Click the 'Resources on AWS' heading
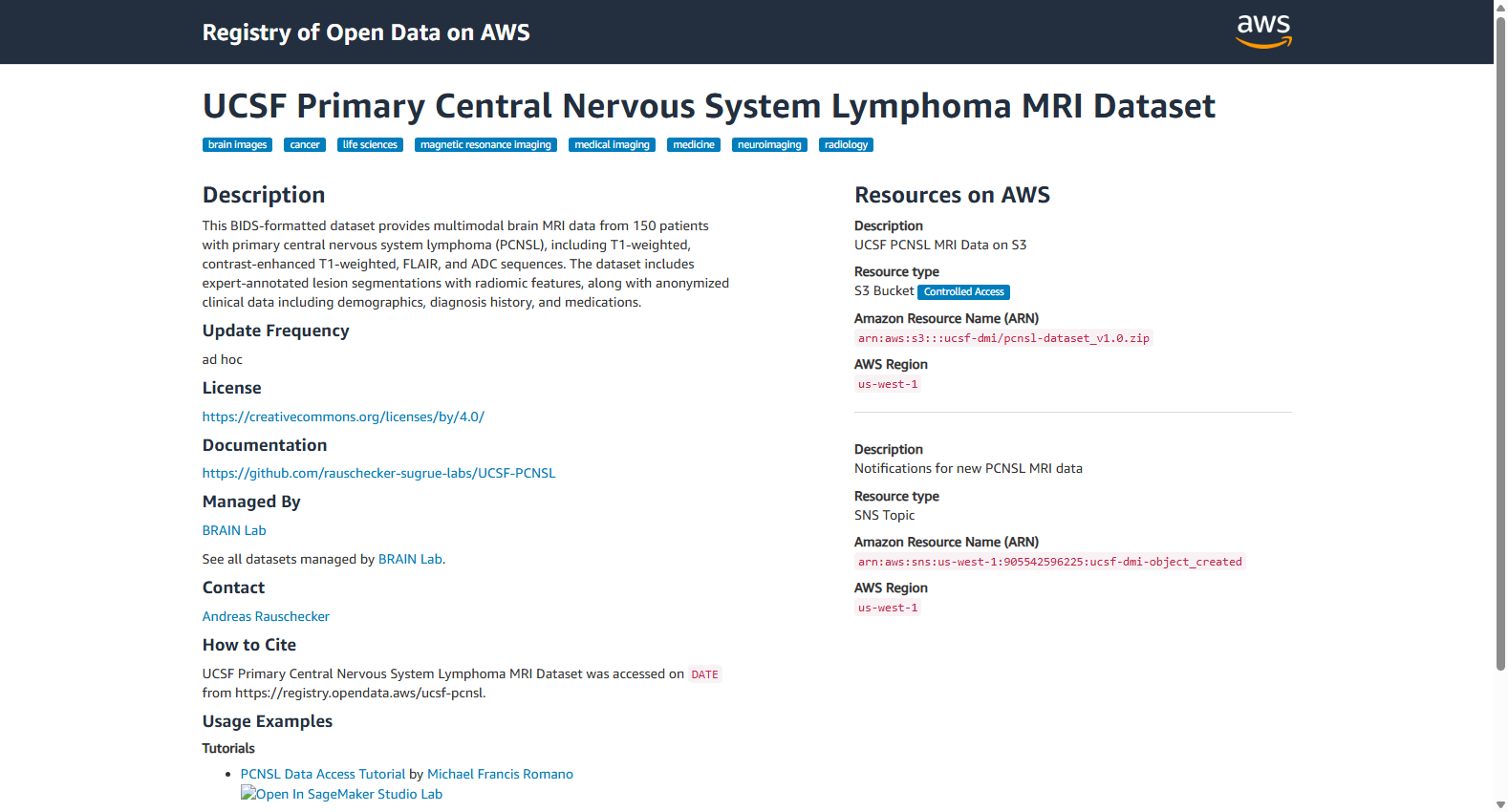Viewport: 1508px width, 812px height. 952,195
